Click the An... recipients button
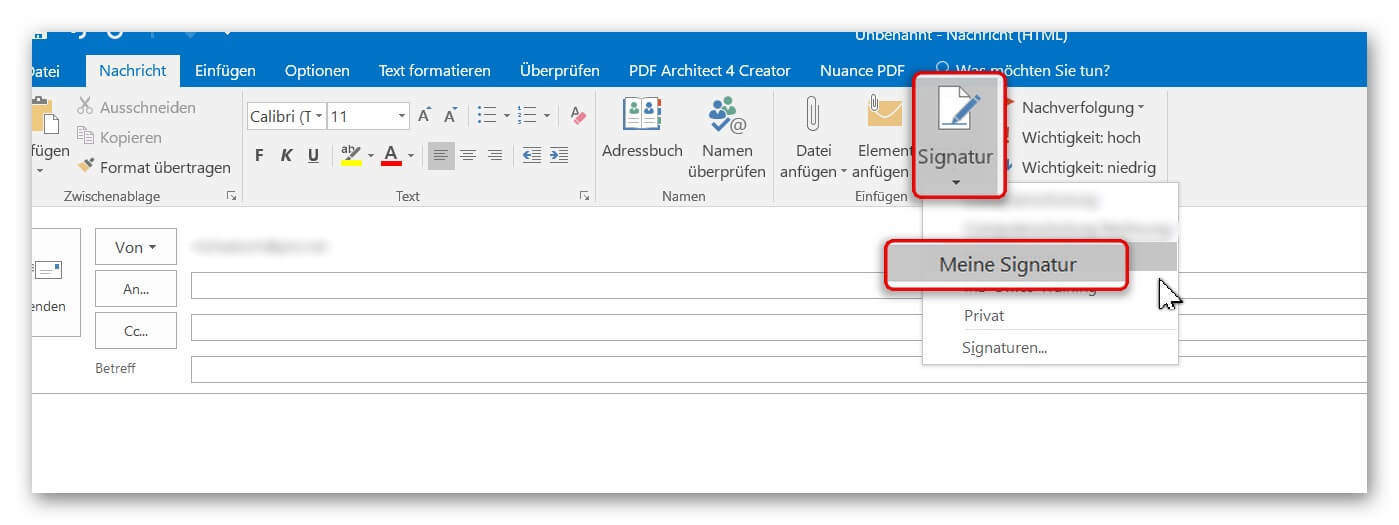The image size is (1399, 525). (x=136, y=289)
